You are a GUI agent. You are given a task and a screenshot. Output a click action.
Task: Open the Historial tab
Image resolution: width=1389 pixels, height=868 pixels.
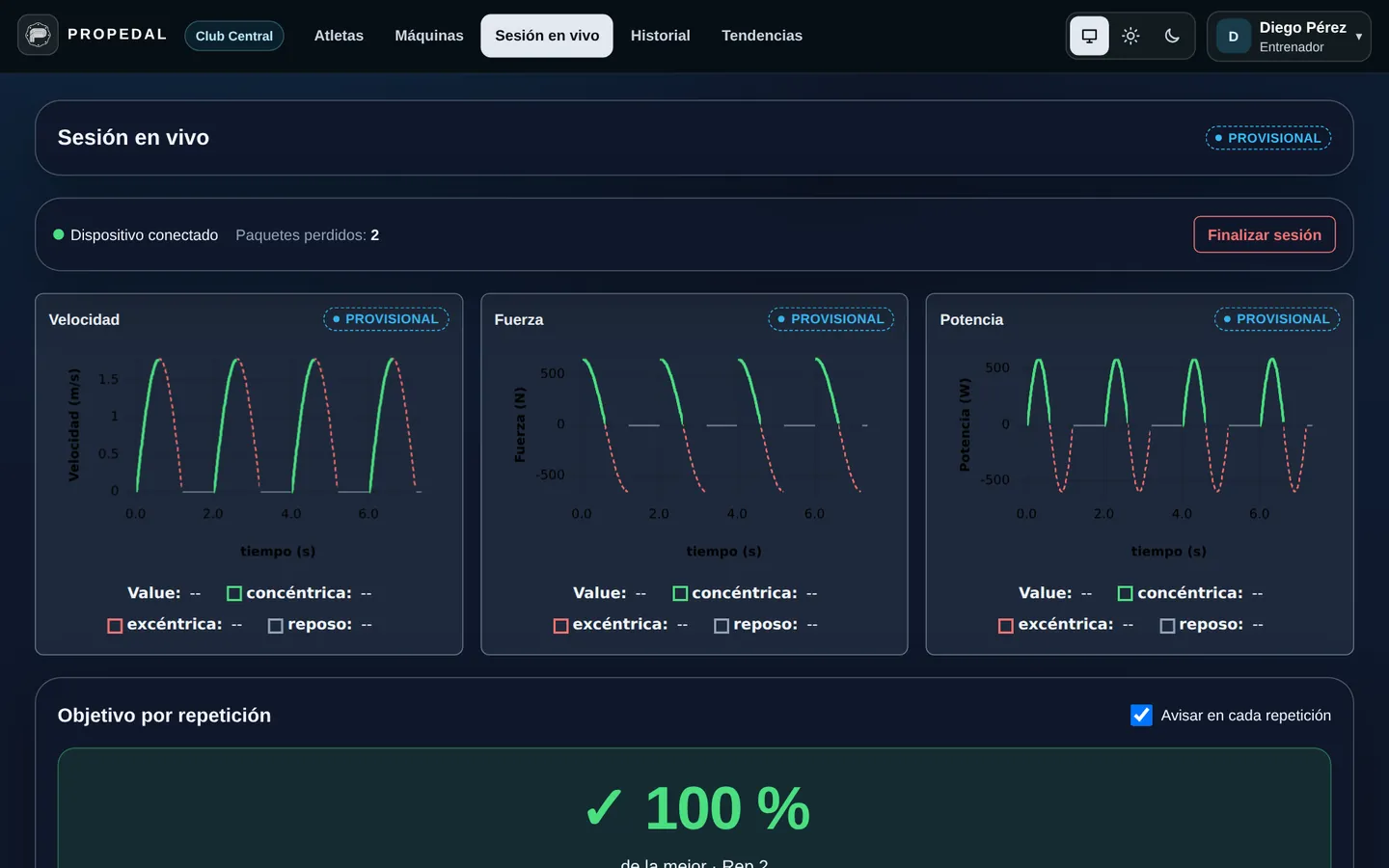(661, 36)
